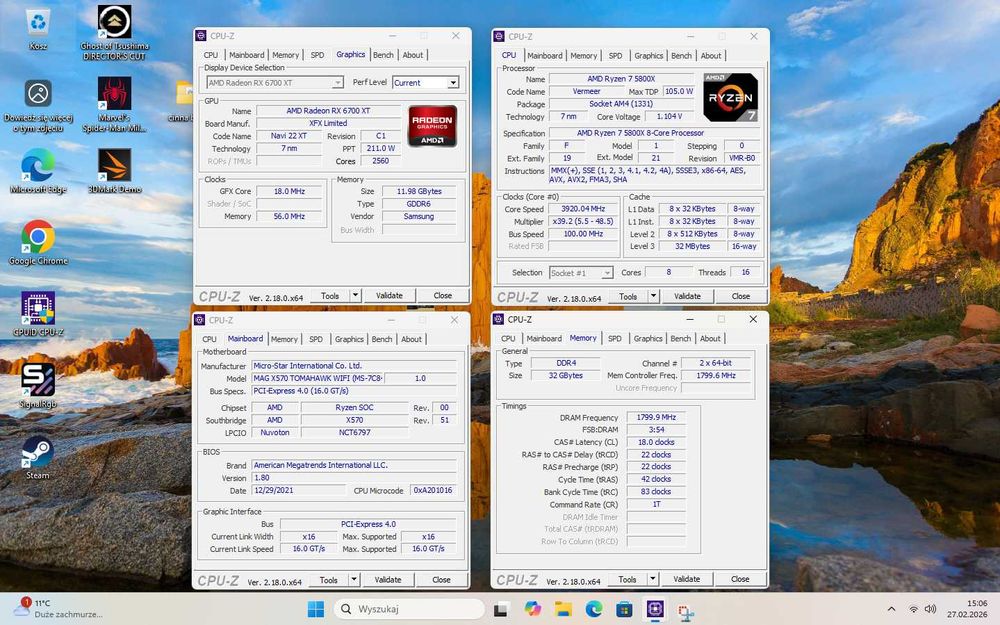Click the Mem Controller Freq. 1799.6 MHz value
This screenshot has height=625, width=1000.
click(x=716, y=376)
